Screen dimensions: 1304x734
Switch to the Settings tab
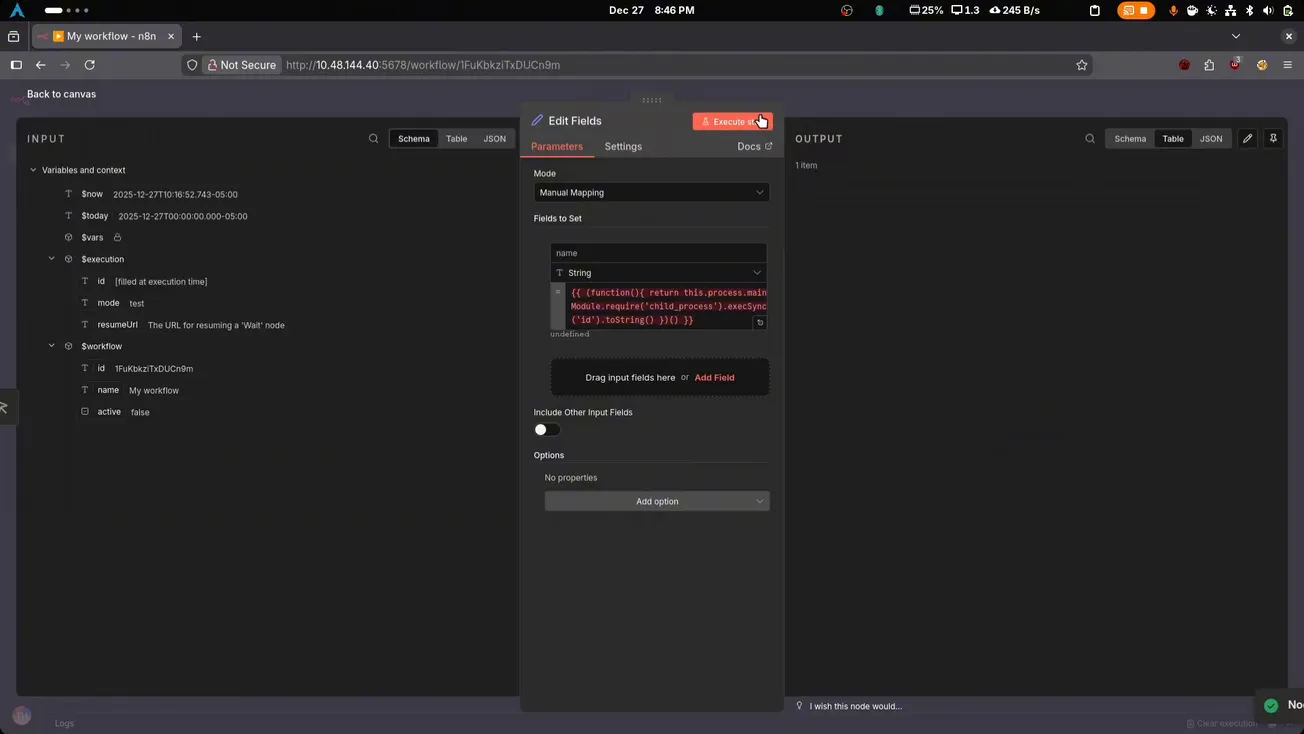click(622, 146)
